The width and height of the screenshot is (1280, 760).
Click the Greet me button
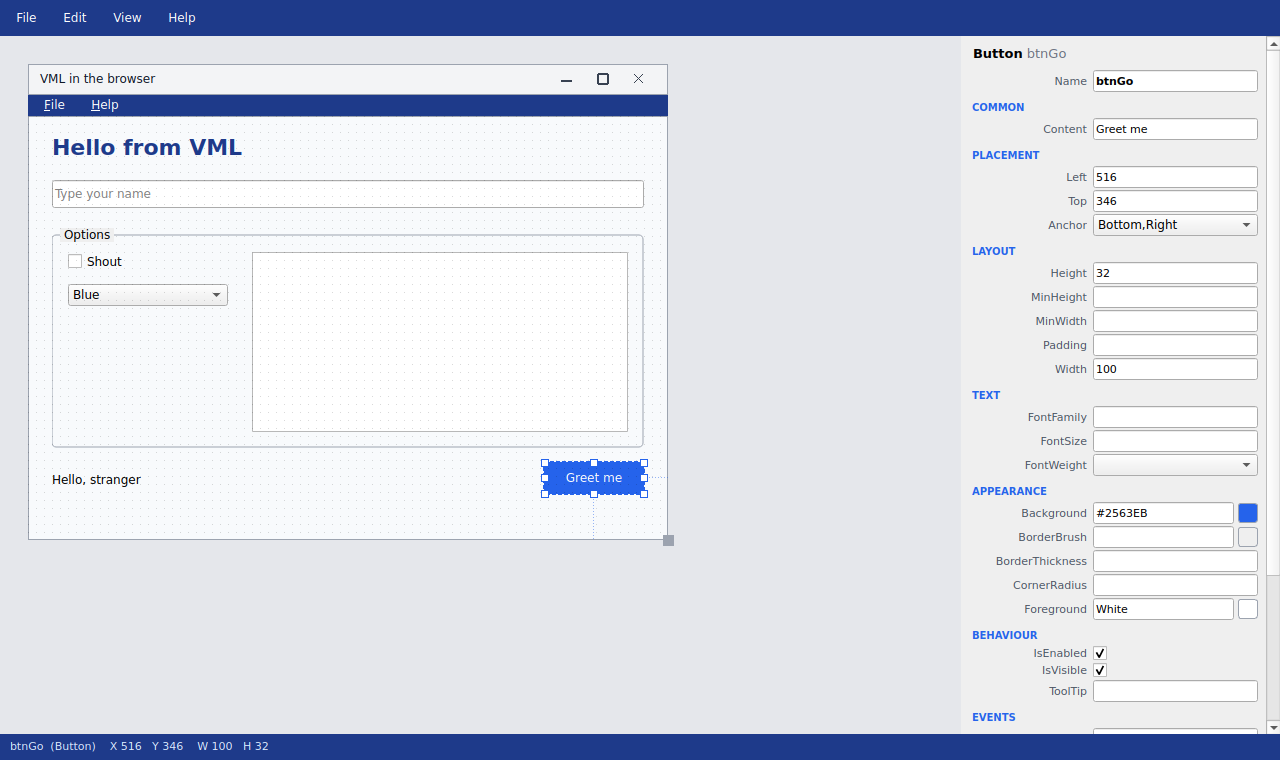(x=594, y=478)
